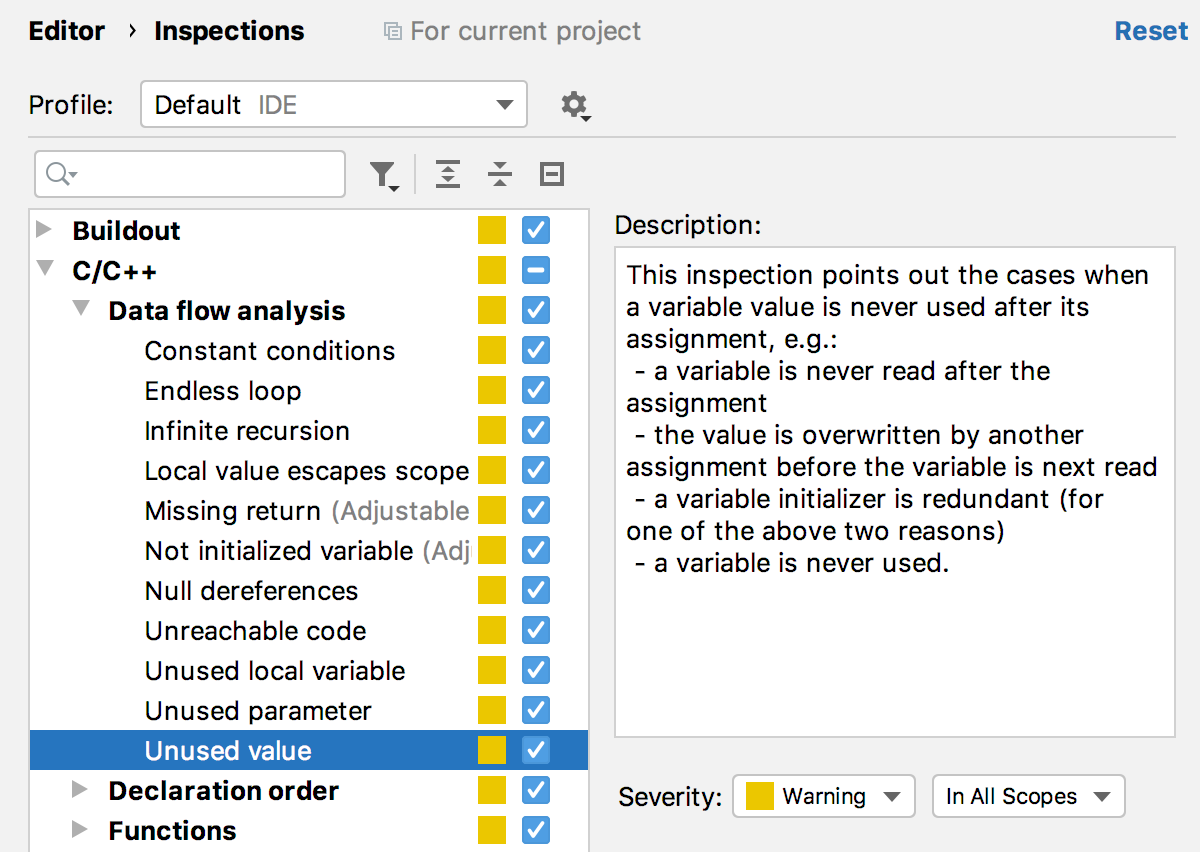Disable Unused parameter inspection checkbox

point(536,711)
